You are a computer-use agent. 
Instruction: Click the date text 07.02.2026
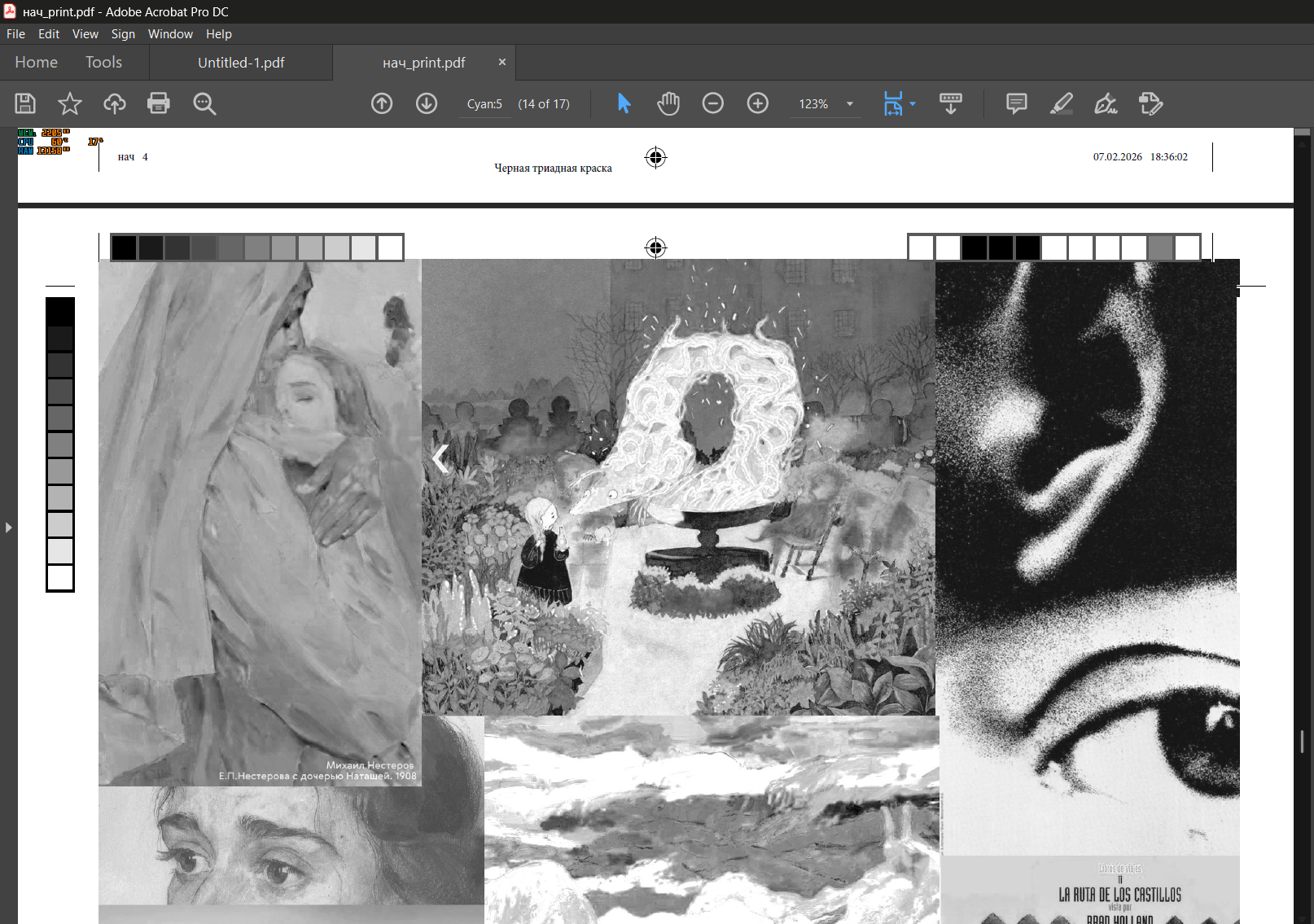coord(1117,157)
